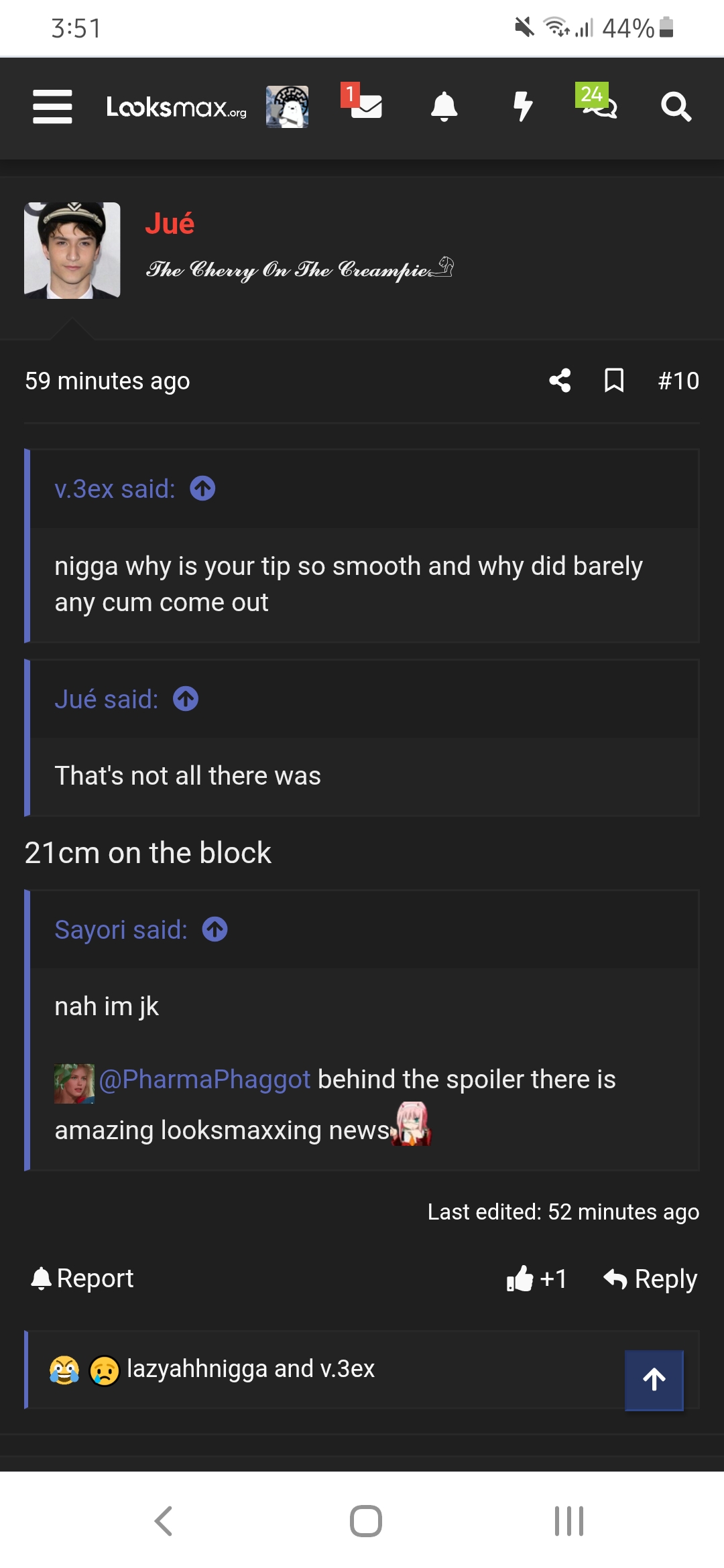This screenshot has width=724, height=1568.
Task: Open the chat bubbles icon showing 24
Action: pyautogui.click(x=598, y=104)
